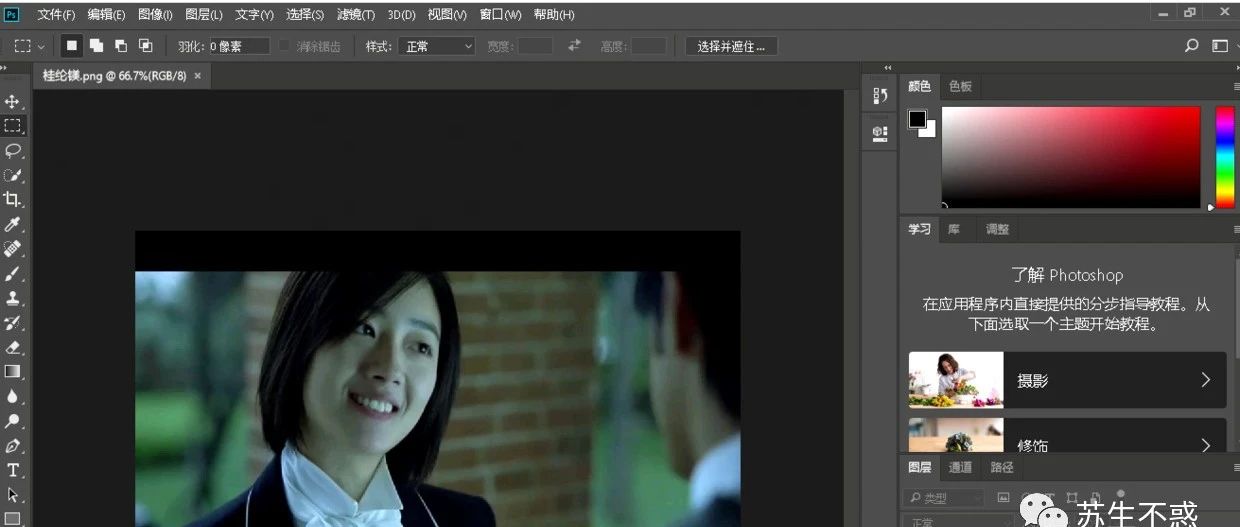Expand the 修饰 tutorial chevron
This screenshot has height=527, width=1240.
pyautogui.click(x=1205, y=445)
